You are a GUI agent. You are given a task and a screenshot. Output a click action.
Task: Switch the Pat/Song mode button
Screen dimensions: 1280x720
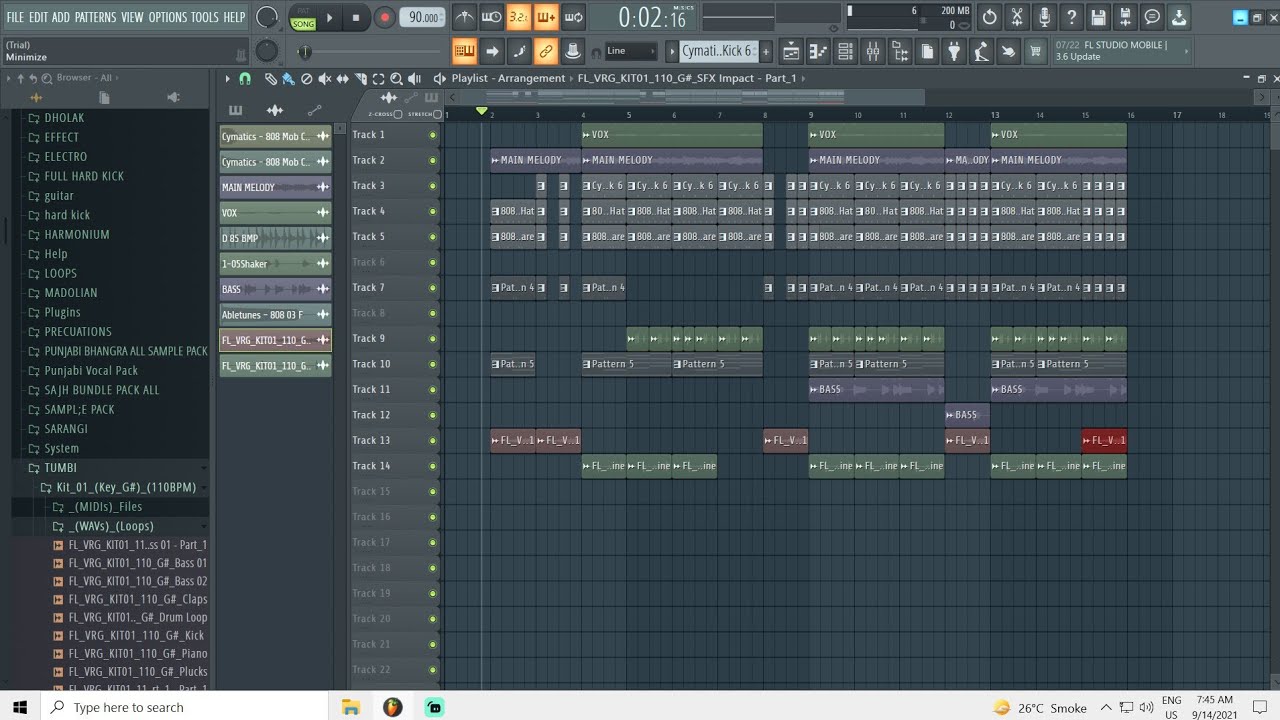[303, 17]
